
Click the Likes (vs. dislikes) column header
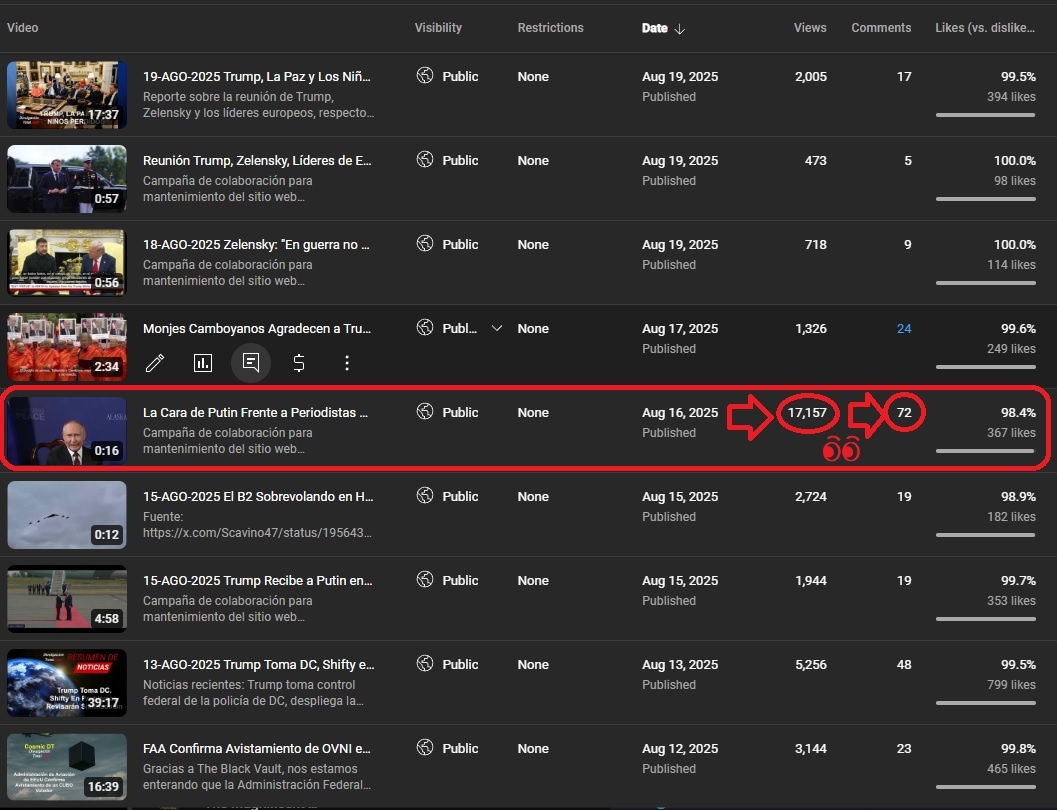point(985,28)
